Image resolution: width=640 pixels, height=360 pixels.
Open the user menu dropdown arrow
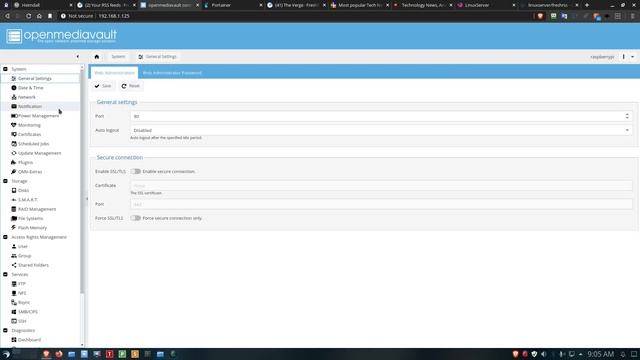(633, 57)
